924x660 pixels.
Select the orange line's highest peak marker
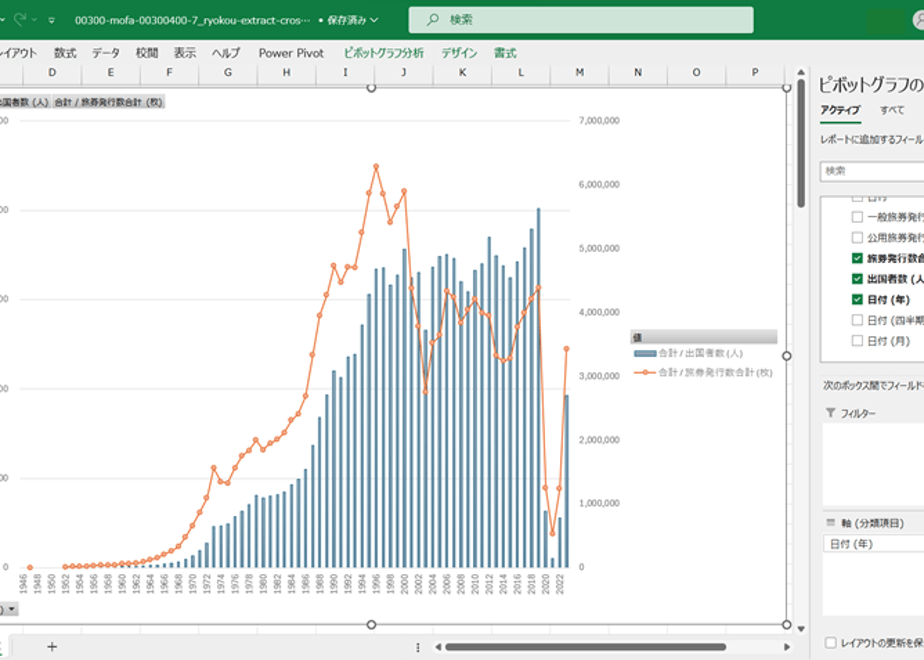376,167
